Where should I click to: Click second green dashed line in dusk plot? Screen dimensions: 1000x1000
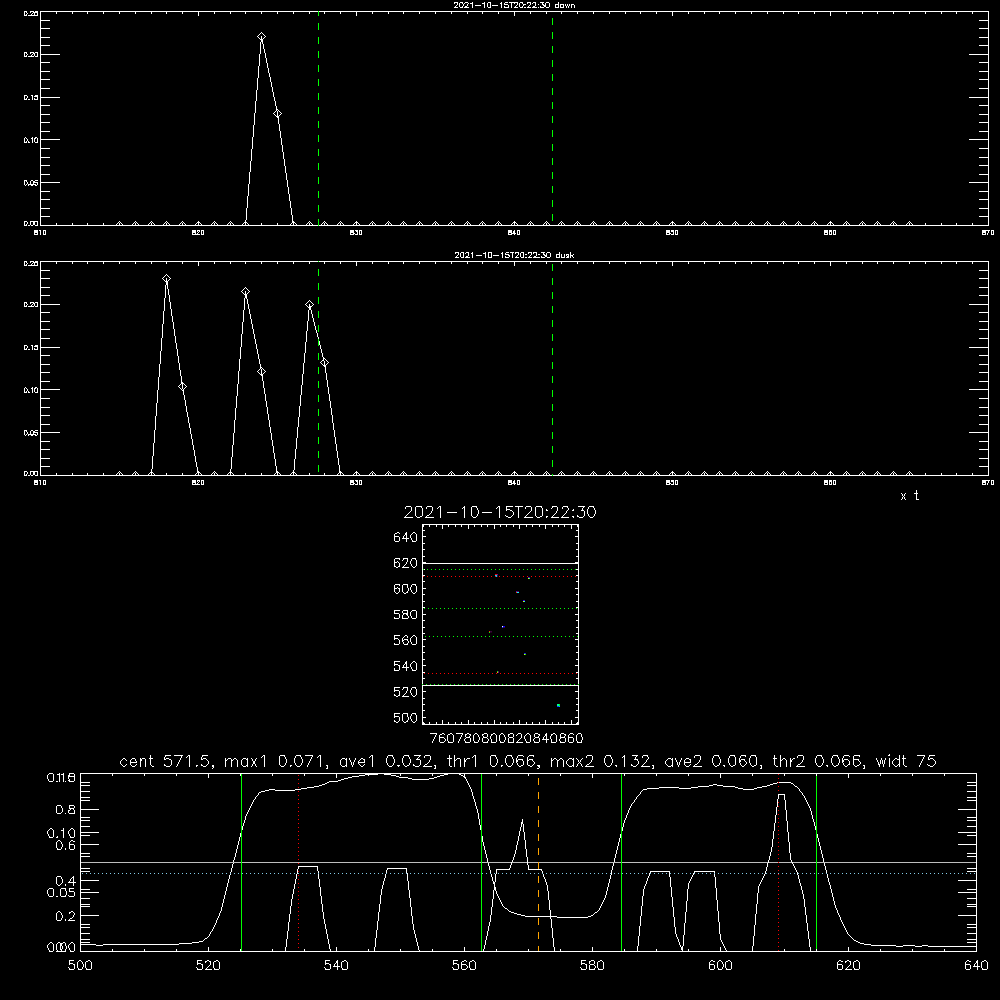tap(552, 368)
